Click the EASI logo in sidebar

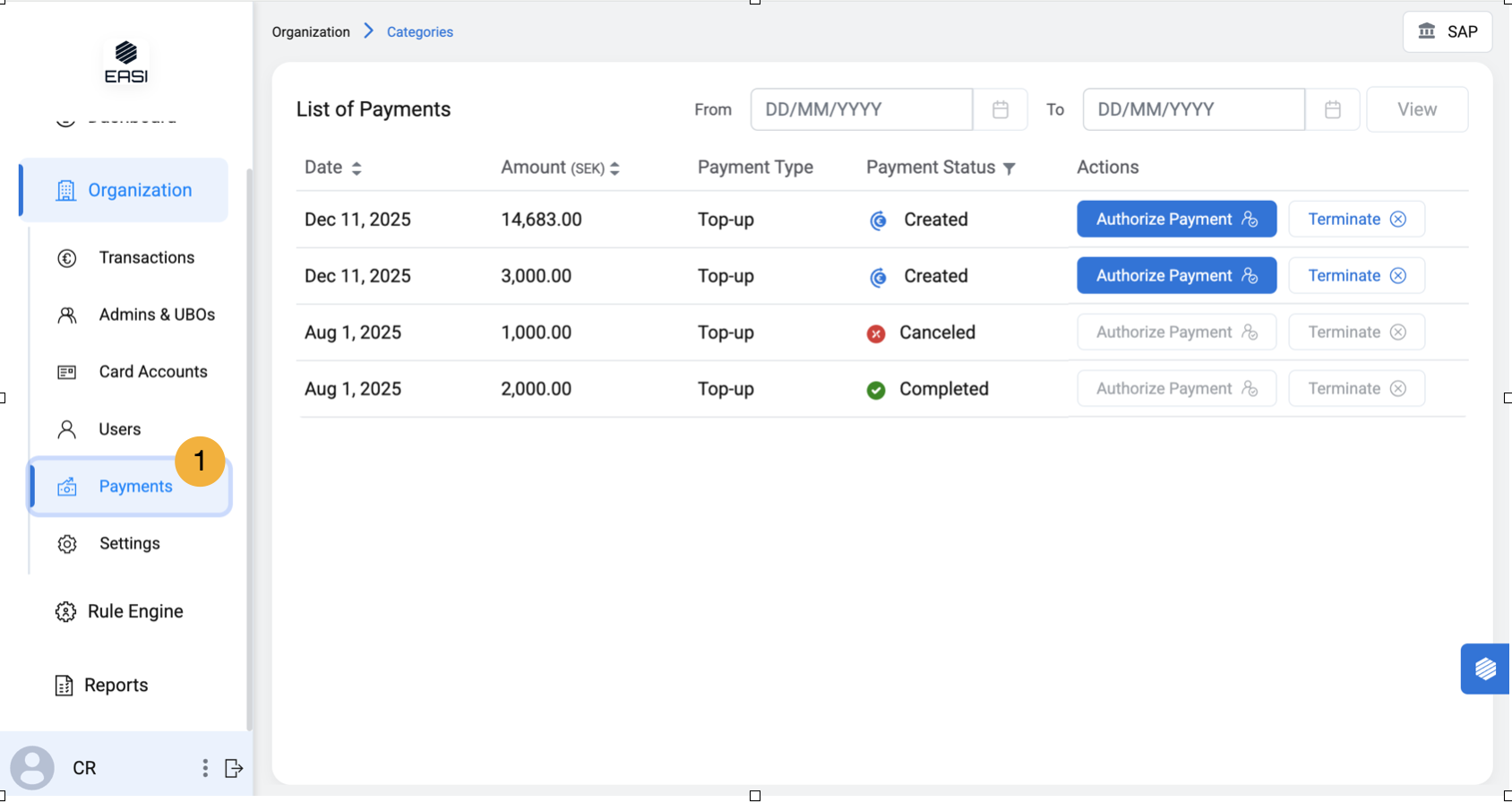pos(126,62)
